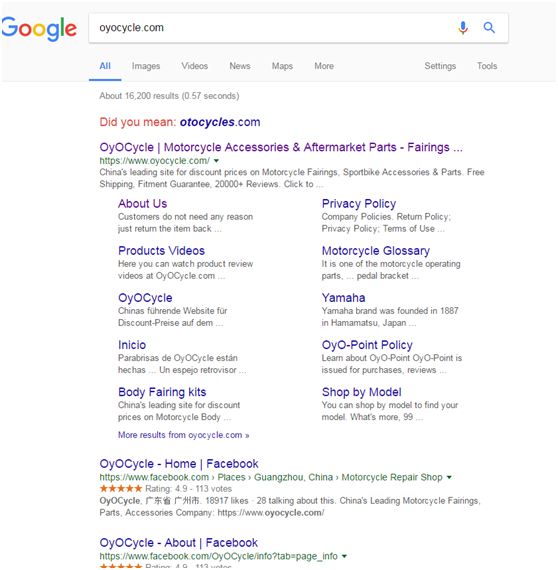This screenshot has height=570, width=558.
Task: Click the blue search magnifier icon
Action: coord(489,28)
